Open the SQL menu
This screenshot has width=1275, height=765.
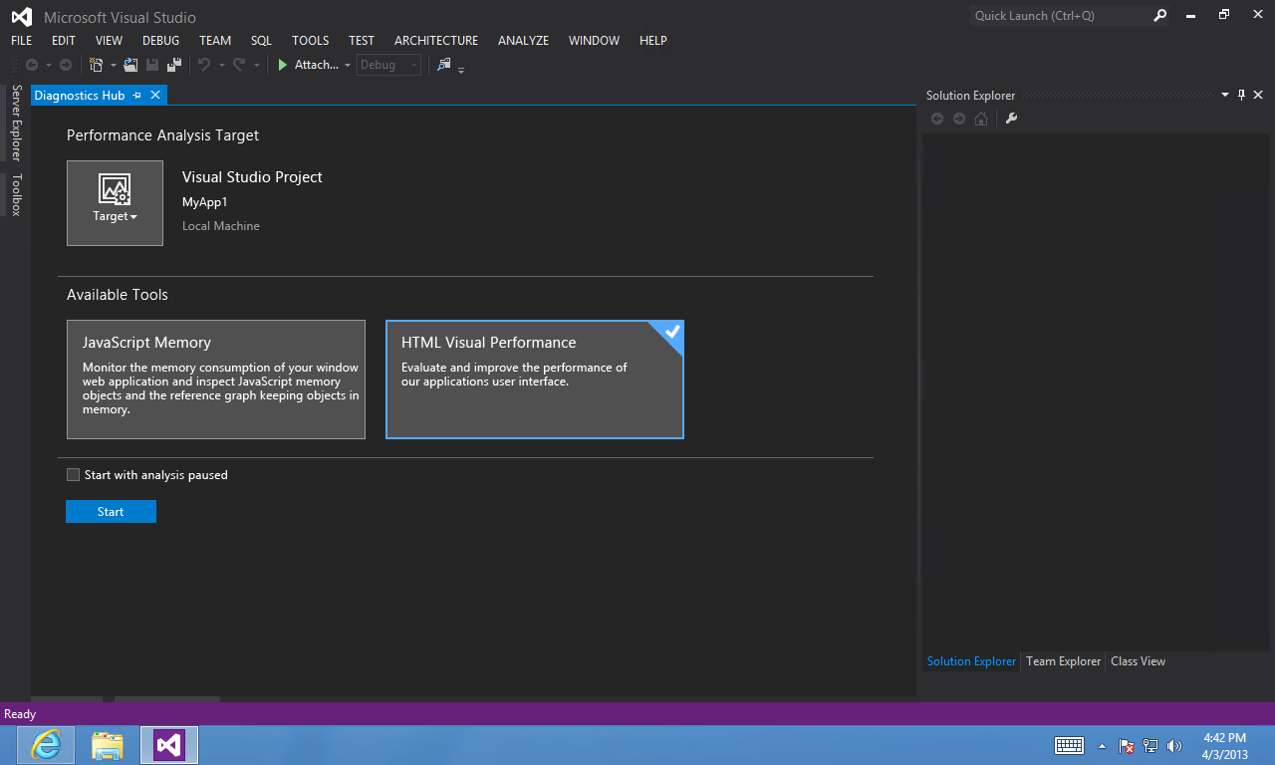261,41
